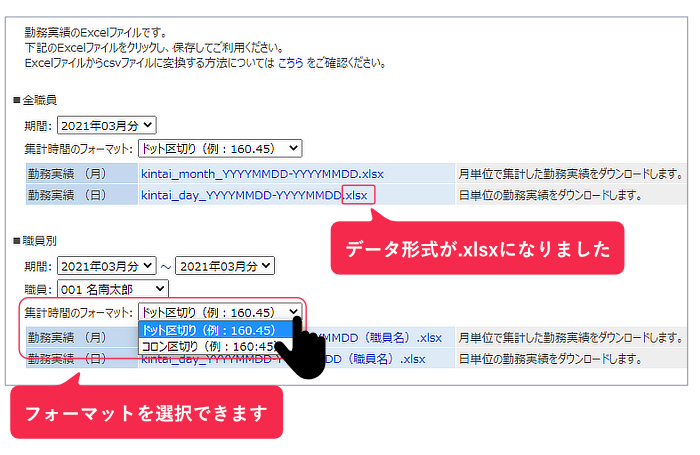
Task: Open the 職員別 start period dropdown
Action: click(107, 266)
